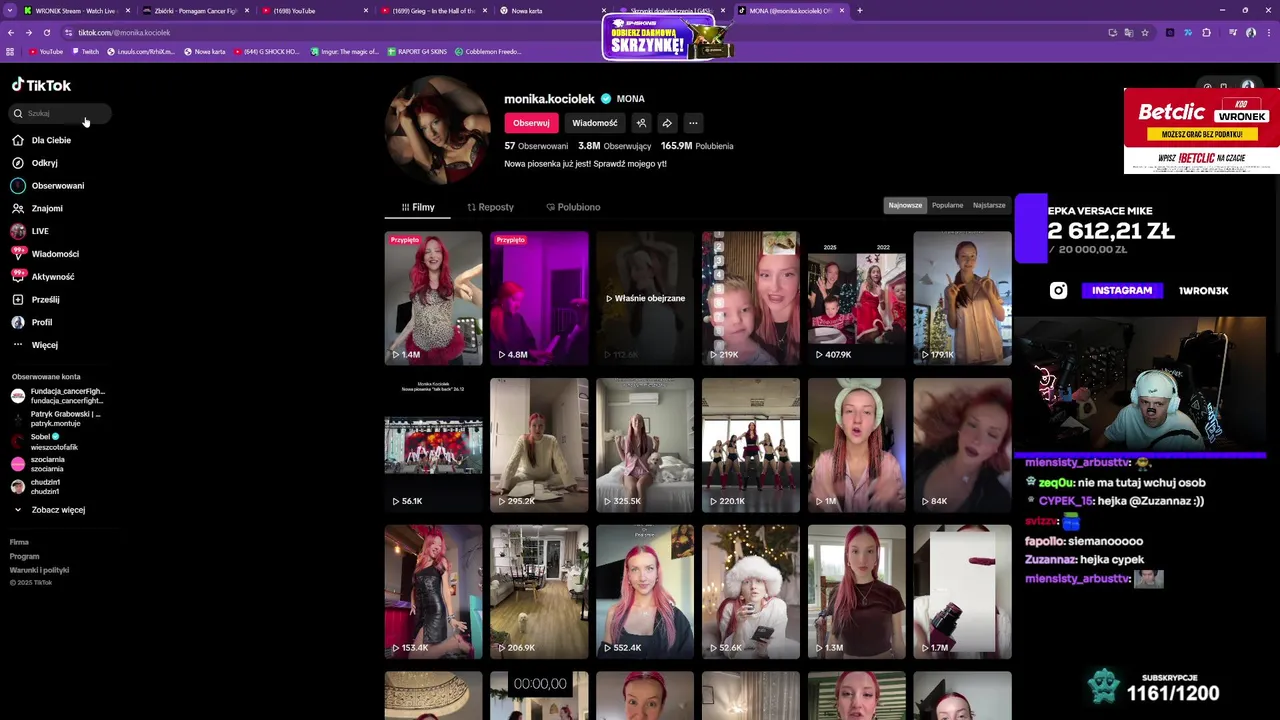This screenshot has height=720, width=1280.
Task: Click 3.8M Obserwujący follower count
Action: 614,146
